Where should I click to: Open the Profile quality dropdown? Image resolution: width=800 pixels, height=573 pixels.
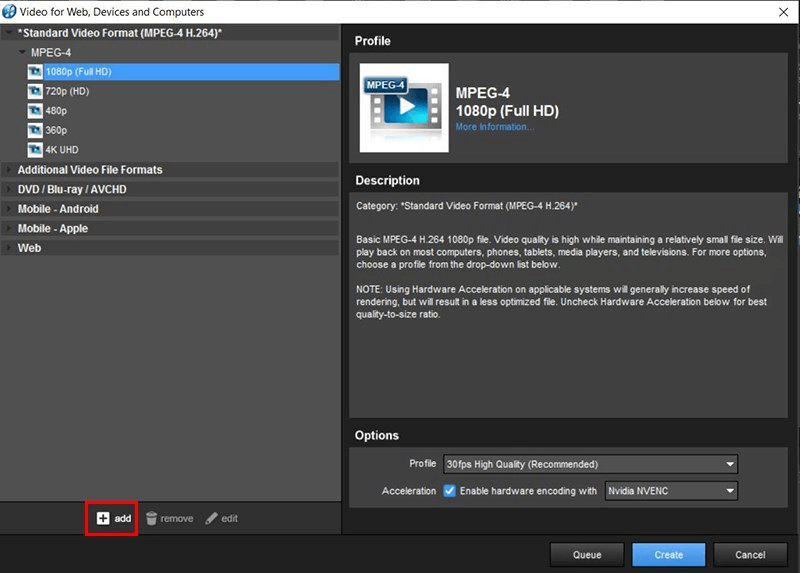pos(590,464)
